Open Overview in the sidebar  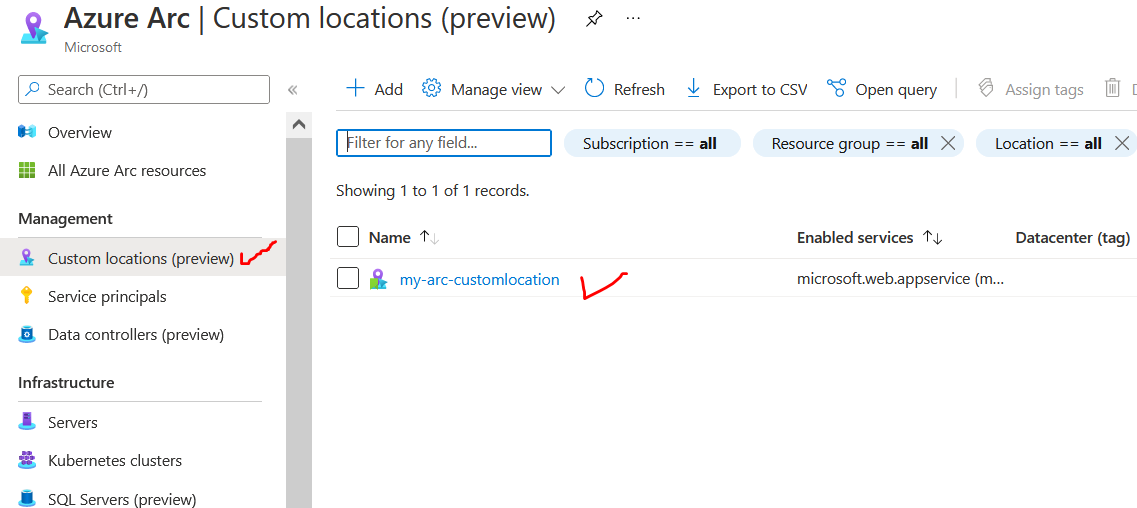point(80,133)
